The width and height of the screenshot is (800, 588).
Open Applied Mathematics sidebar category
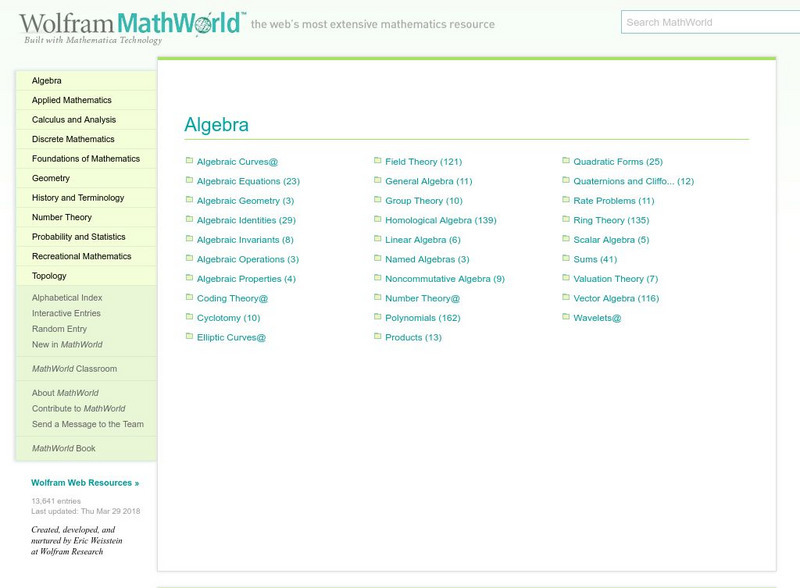[86, 100]
